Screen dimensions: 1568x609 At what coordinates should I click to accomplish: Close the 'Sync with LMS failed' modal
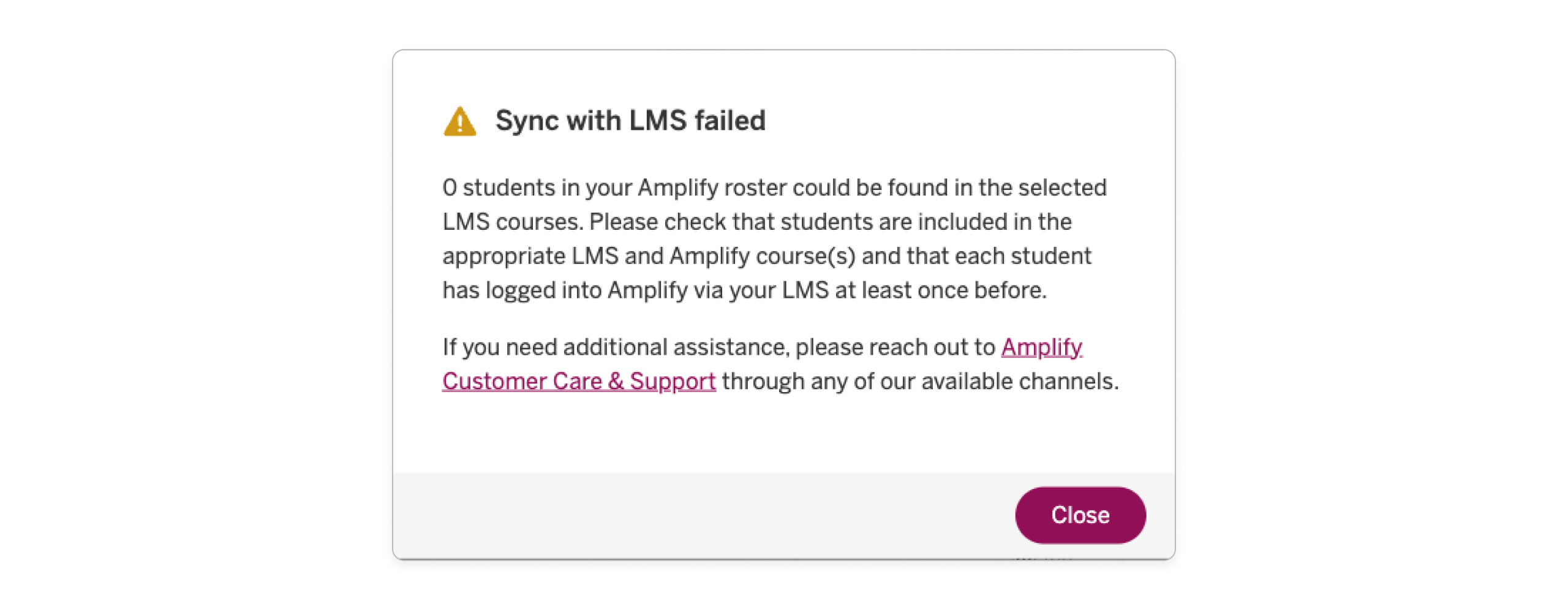click(1080, 515)
